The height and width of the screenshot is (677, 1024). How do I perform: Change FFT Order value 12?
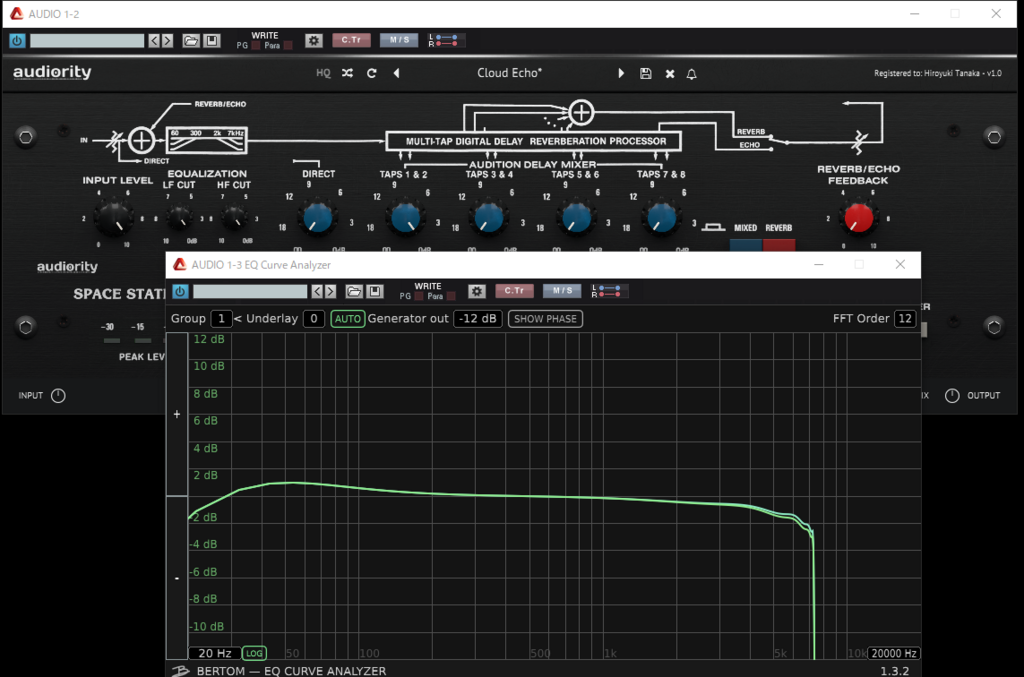904,319
